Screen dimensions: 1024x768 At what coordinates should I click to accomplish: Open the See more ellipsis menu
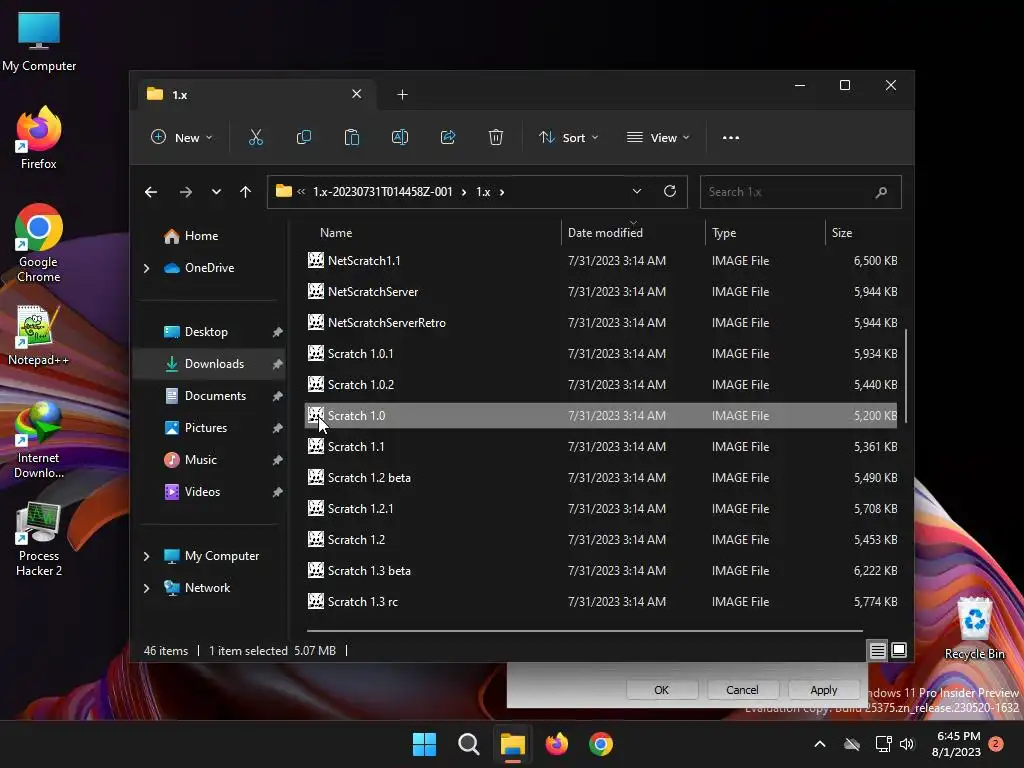[x=731, y=138]
